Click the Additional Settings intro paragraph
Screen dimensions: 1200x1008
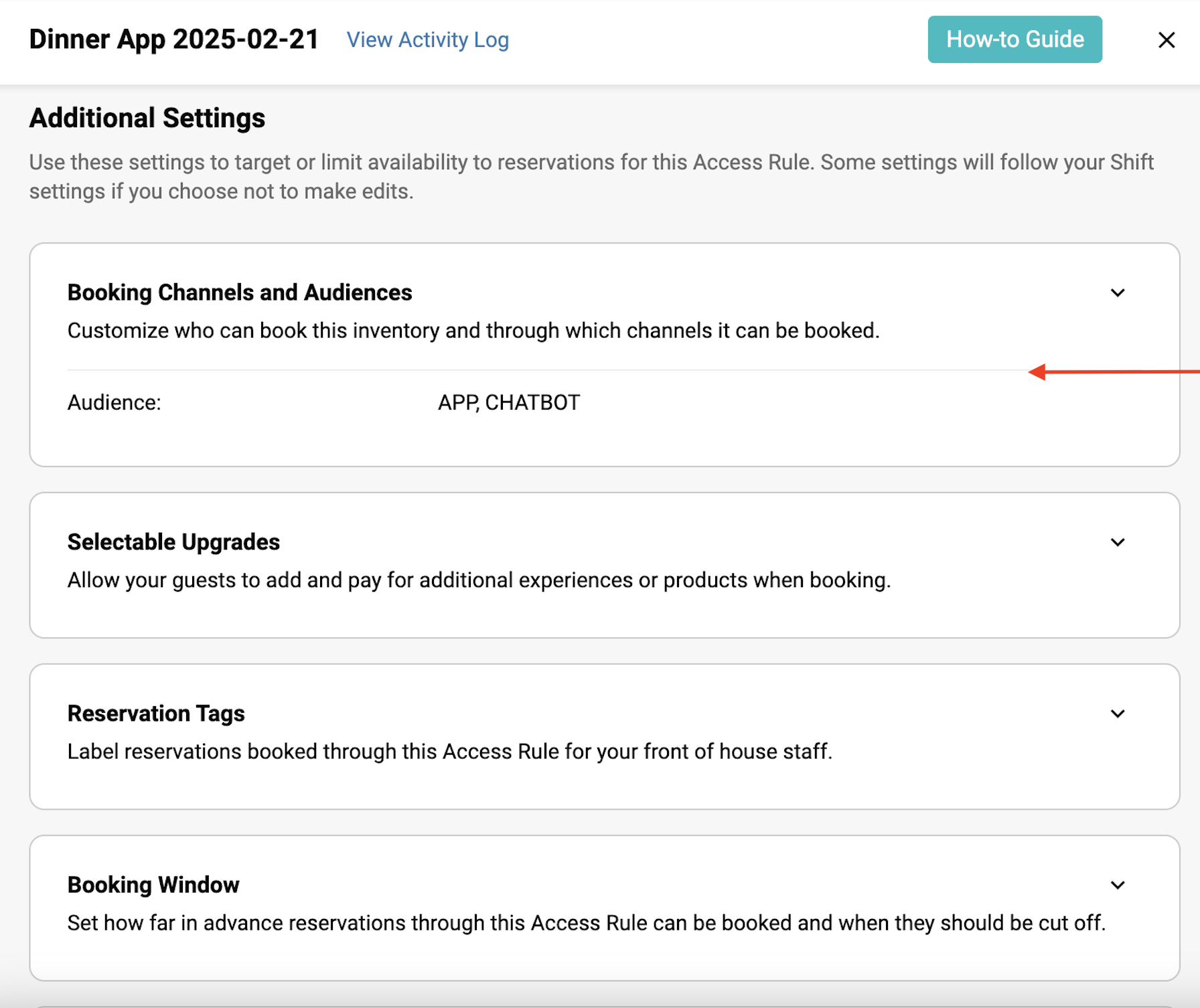tap(591, 177)
